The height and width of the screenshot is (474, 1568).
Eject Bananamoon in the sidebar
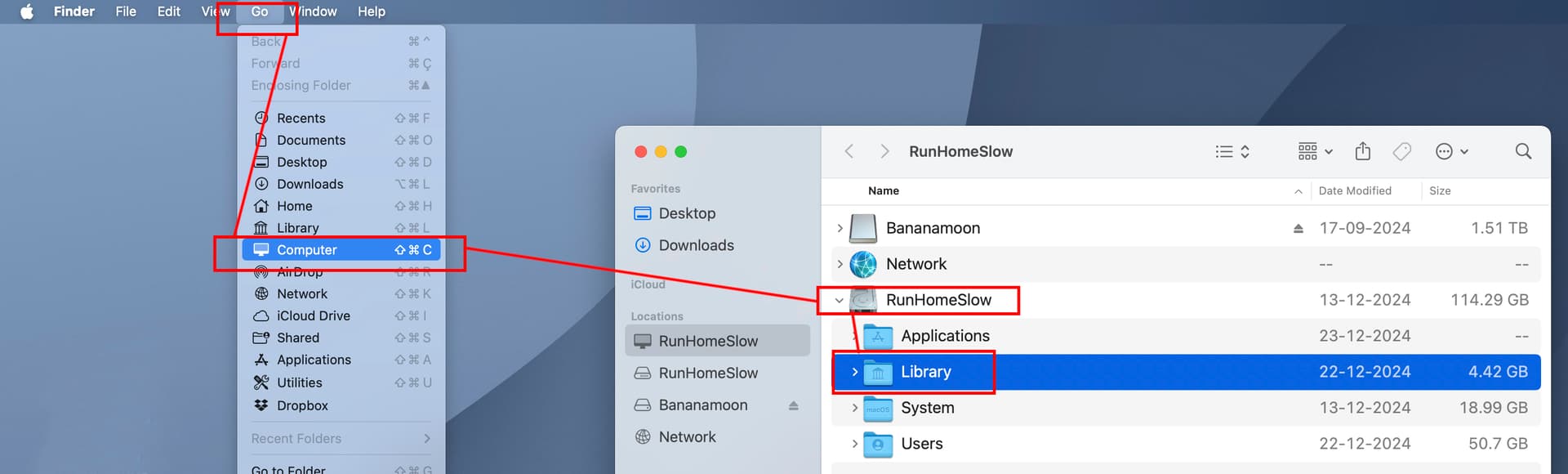[793, 405]
